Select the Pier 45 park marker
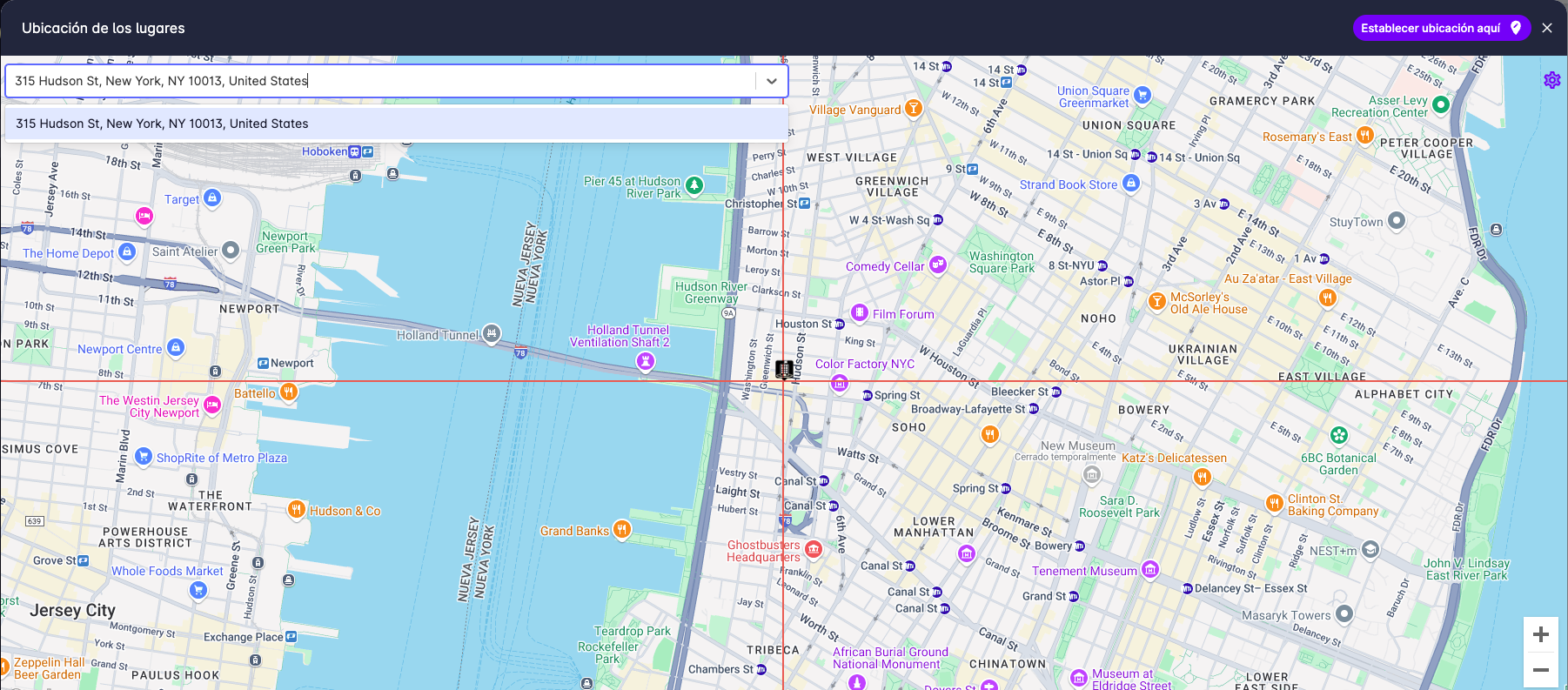 (694, 184)
